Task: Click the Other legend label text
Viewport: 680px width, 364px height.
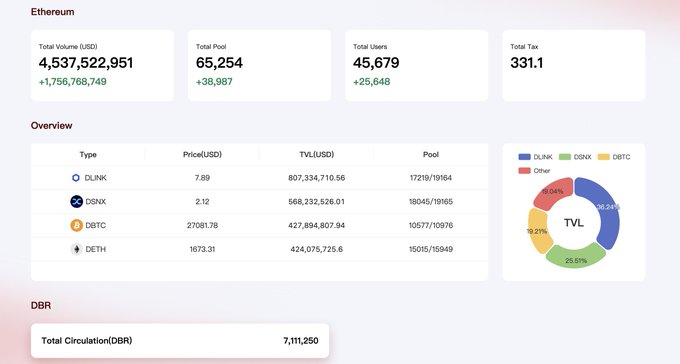Action: click(x=542, y=171)
